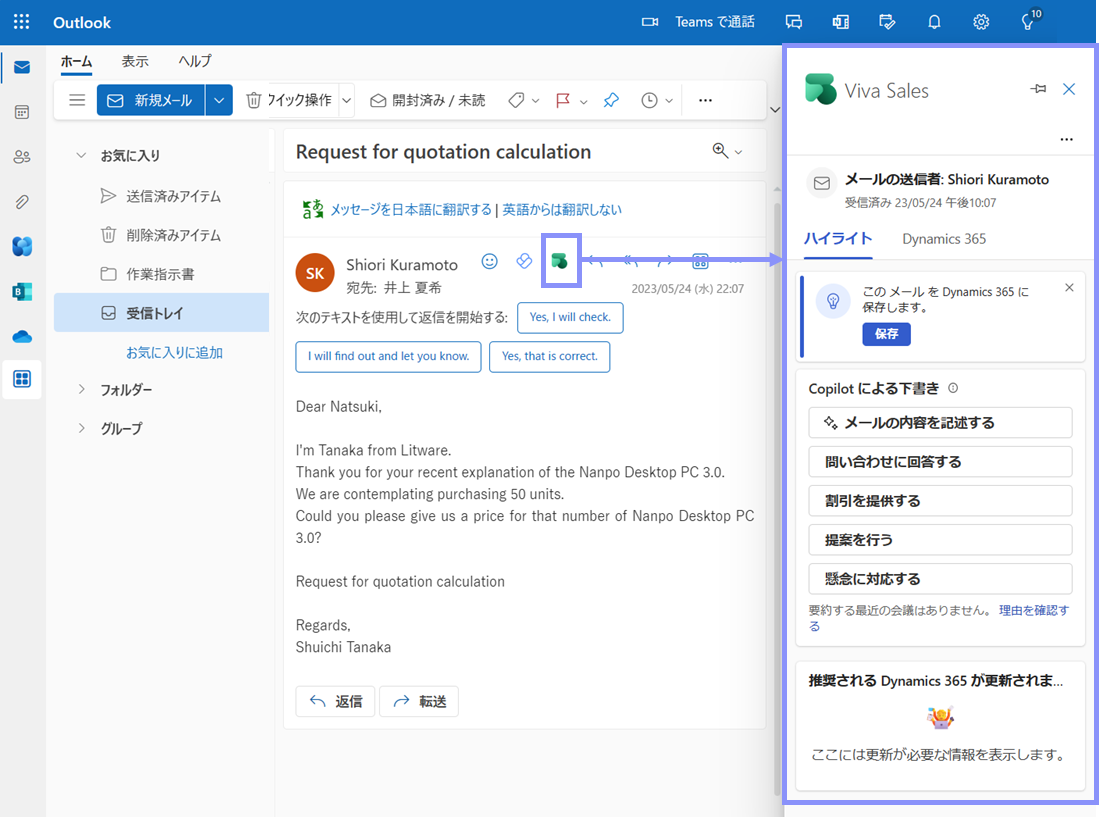Collapse the お気に入り favorites section
Viewport: 1099px width, 817px height.
(81, 155)
